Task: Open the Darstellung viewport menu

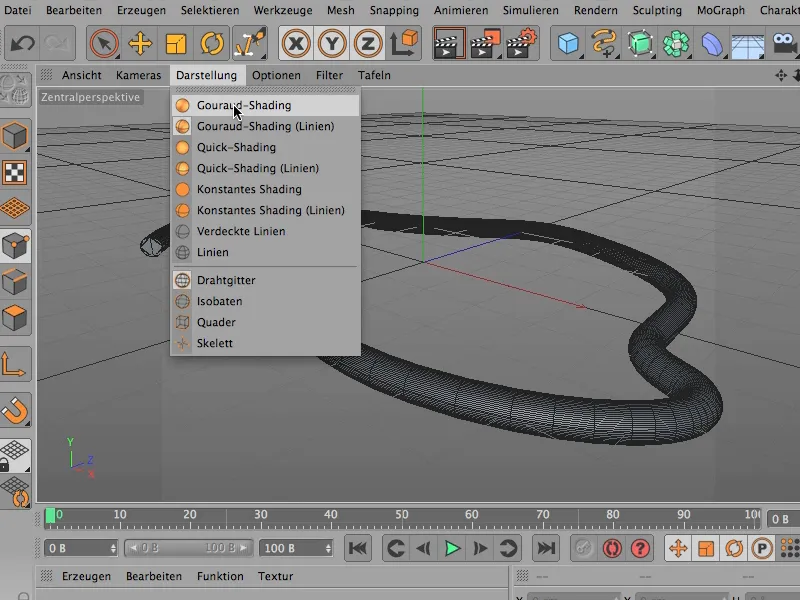Action: coord(206,75)
